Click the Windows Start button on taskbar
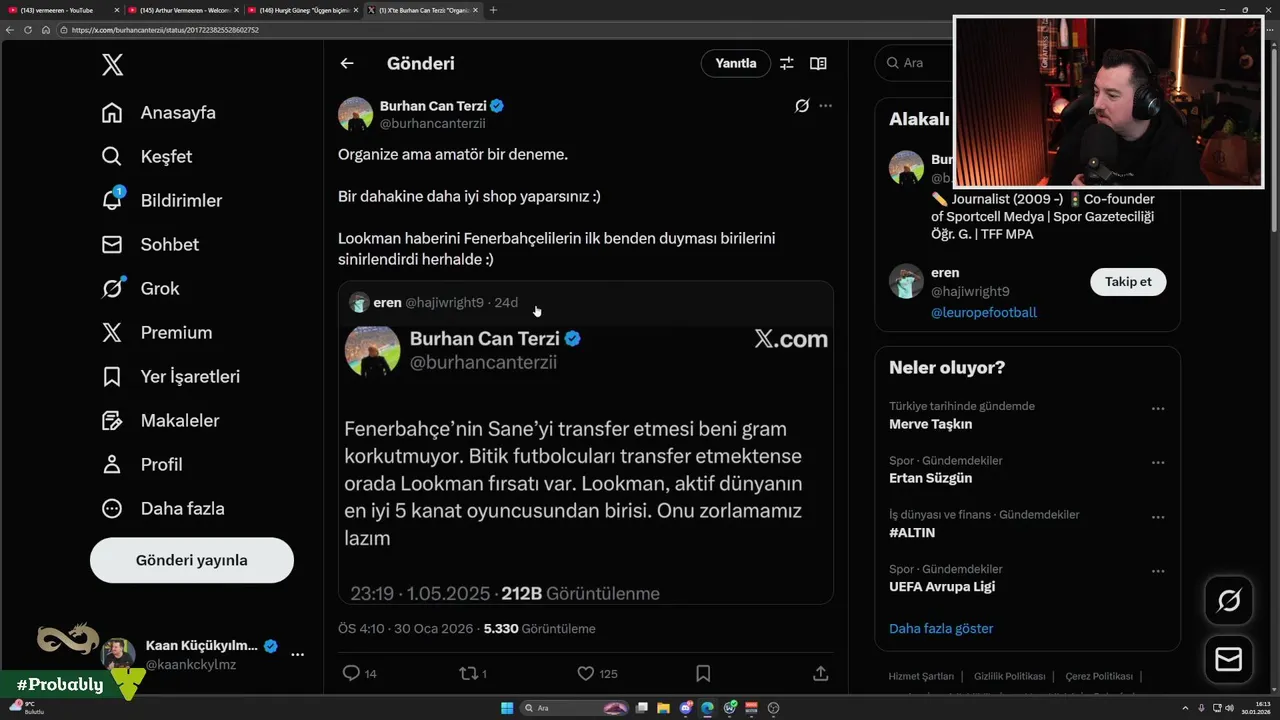 click(x=507, y=708)
